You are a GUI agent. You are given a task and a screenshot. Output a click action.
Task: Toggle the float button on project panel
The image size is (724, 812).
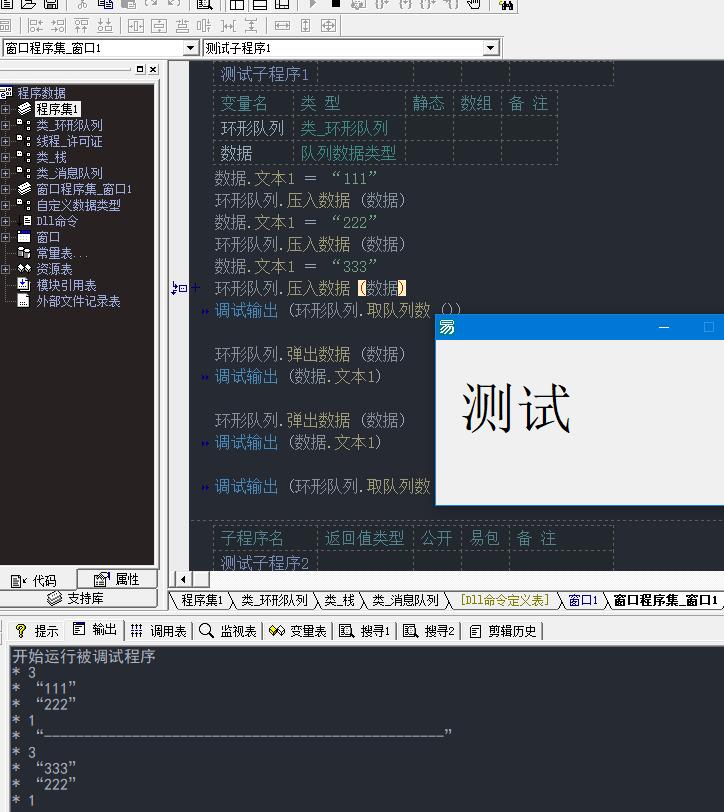pyautogui.click(x=140, y=70)
